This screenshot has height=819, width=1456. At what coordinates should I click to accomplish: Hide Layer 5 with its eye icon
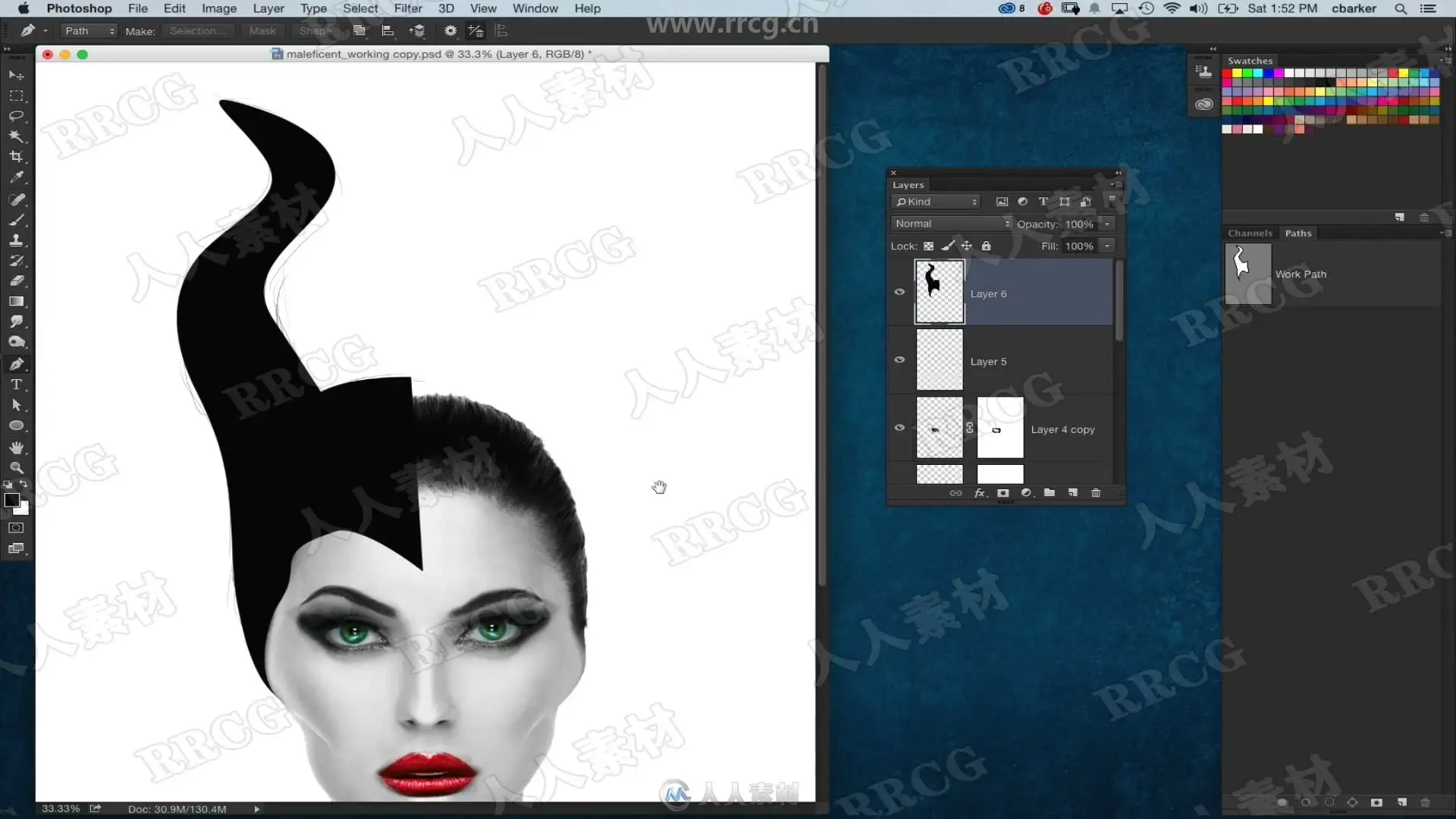(899, 359)
